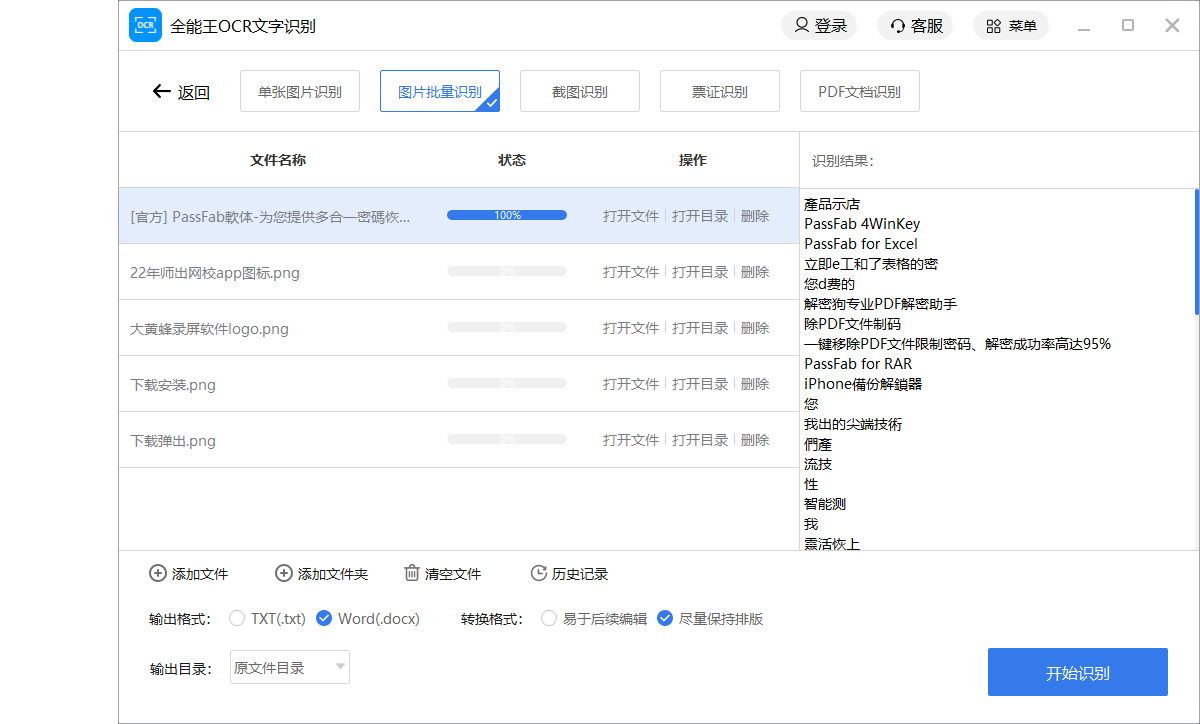Click the 添加文件 plus icon

158,573
